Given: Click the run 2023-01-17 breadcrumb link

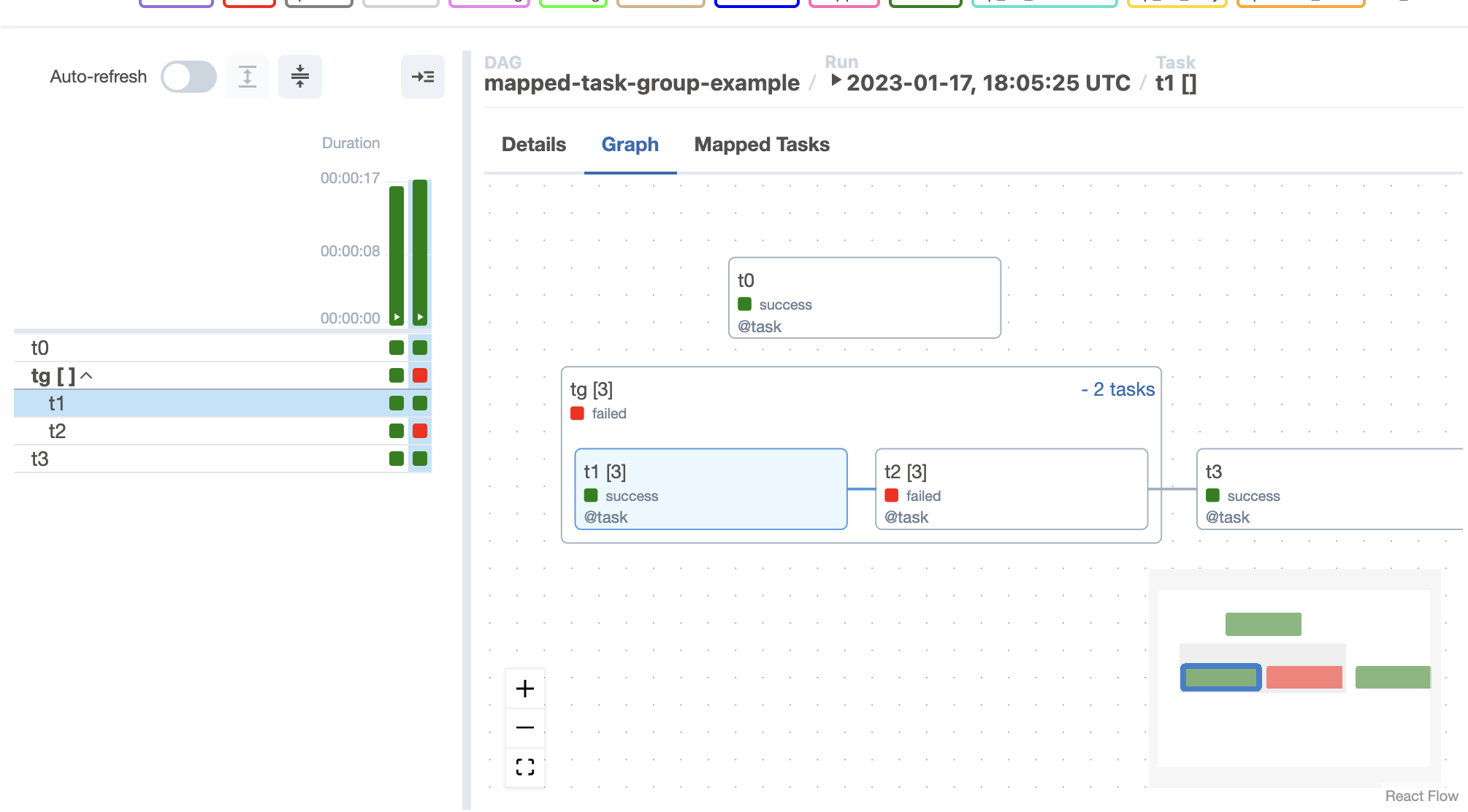Looking at the screenshot, I should [987, 83].
